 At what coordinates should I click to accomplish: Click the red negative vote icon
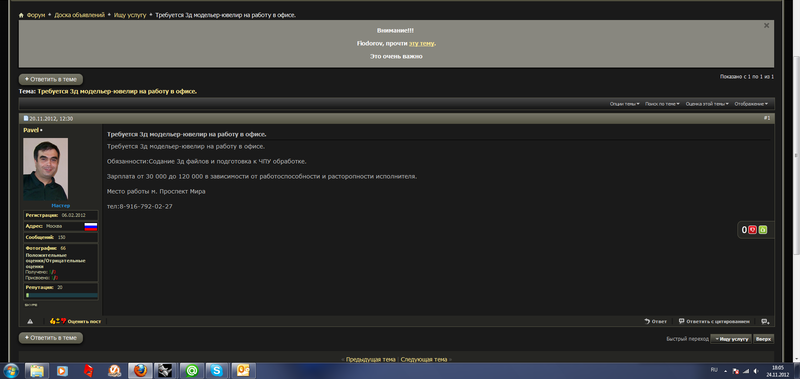[753, 230]
